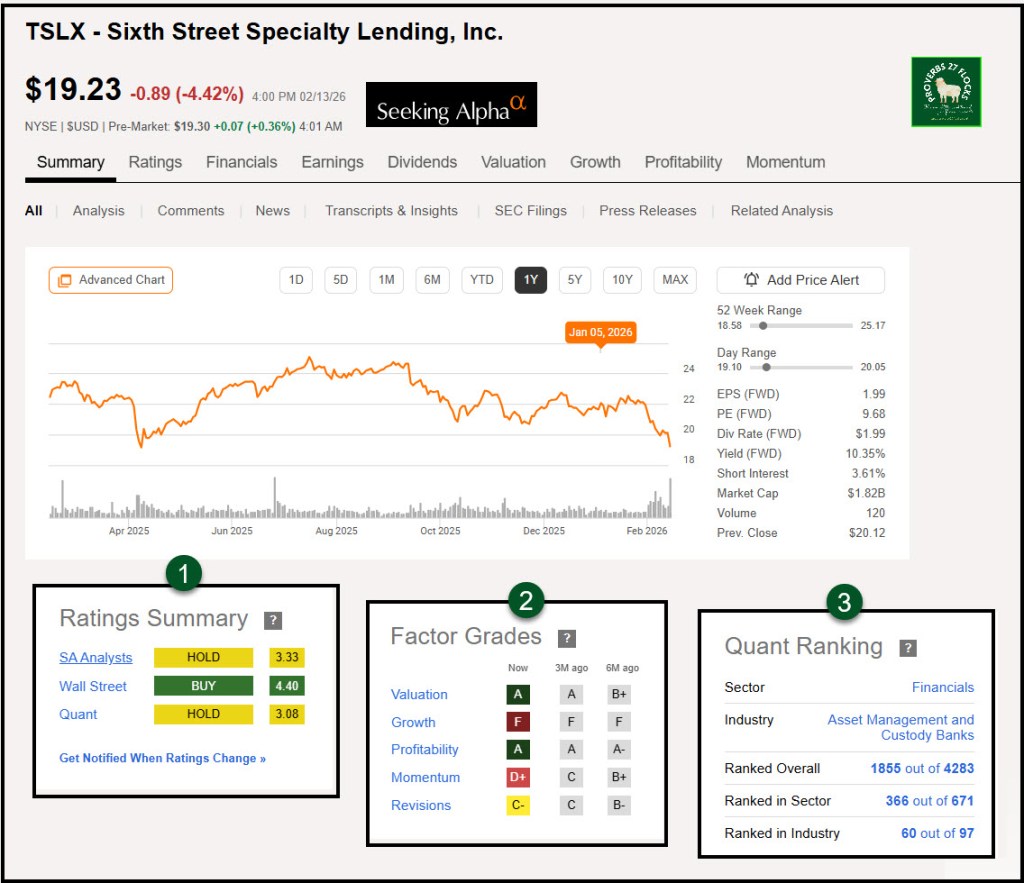Click the Proverbs 27 Flocks sheep logo

point(946,92)
